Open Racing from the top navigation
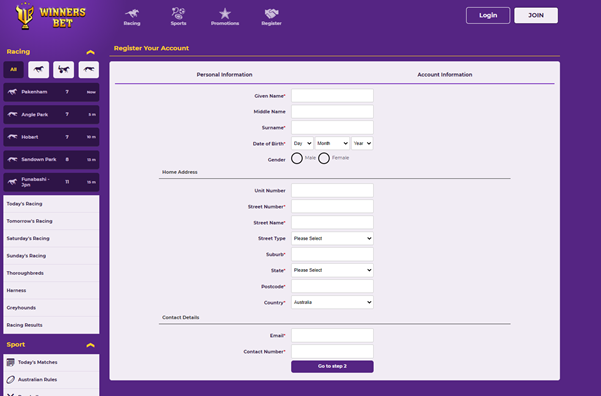Viewport: 601px width, 396px height. [x=132, y=17]
